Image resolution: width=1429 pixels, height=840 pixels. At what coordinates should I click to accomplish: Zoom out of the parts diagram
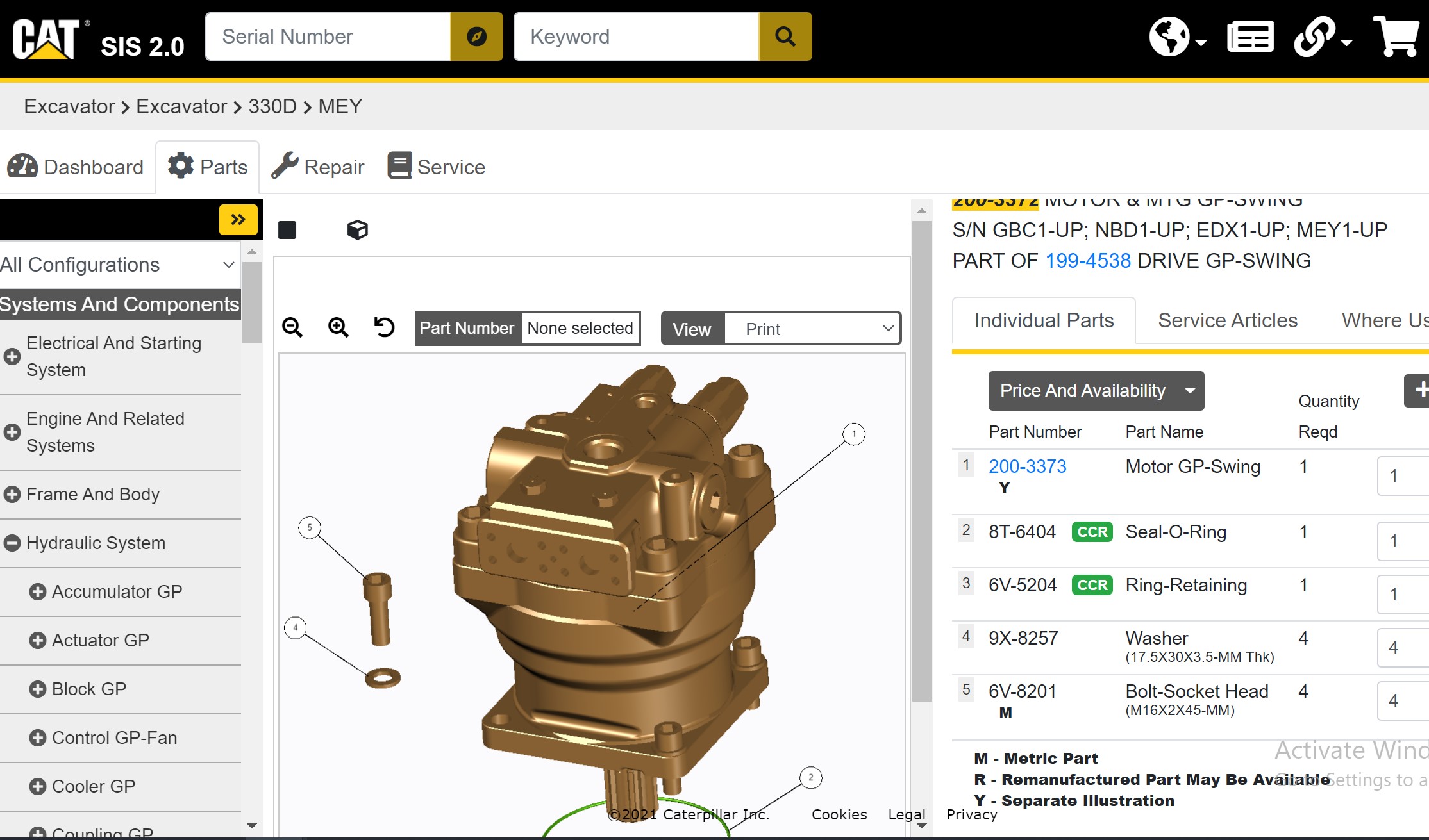tap(292, 327)
